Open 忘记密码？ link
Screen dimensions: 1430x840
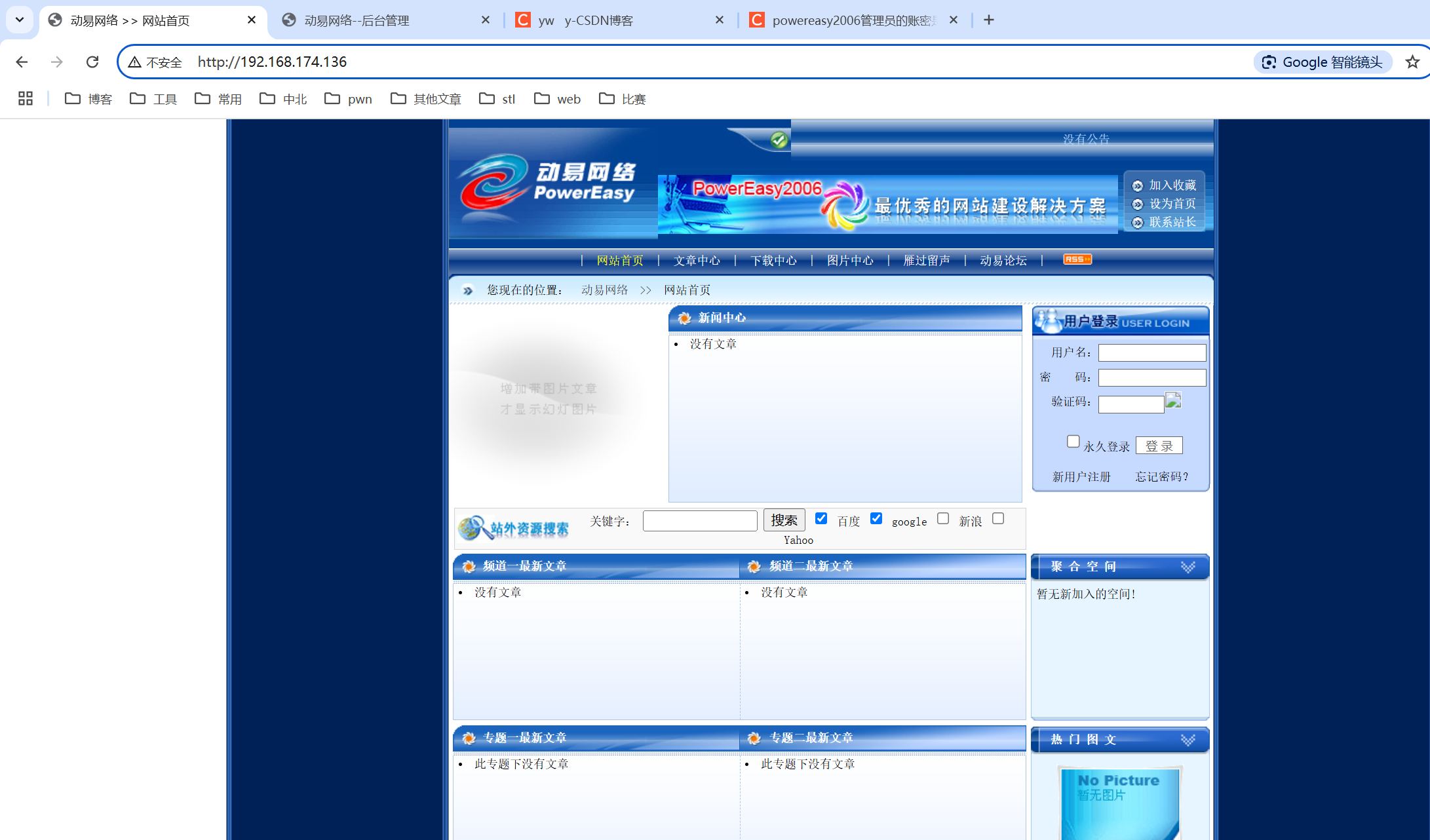tap(1162, 476)
